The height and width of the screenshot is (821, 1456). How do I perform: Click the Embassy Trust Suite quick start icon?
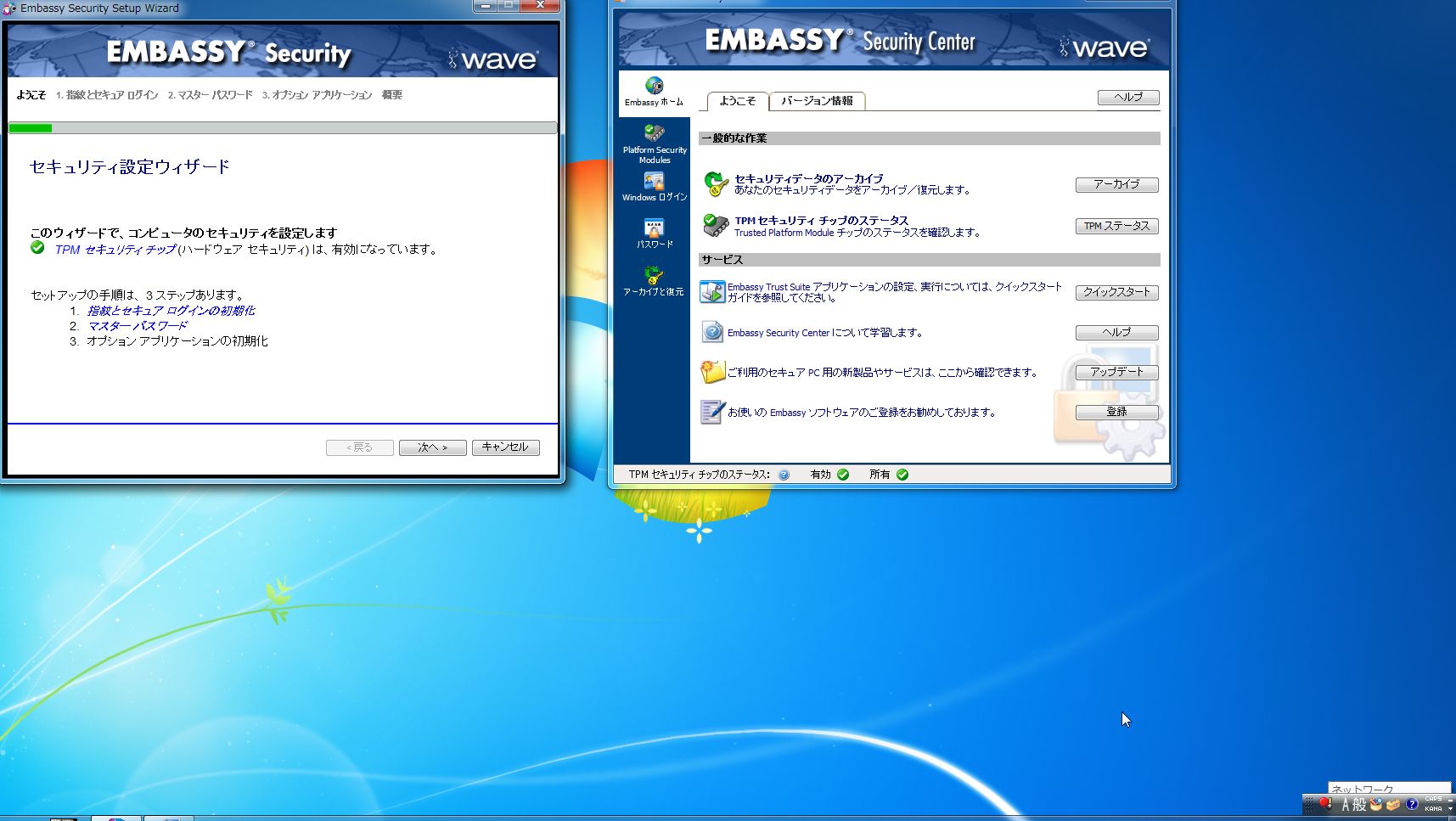click(712, 291)
